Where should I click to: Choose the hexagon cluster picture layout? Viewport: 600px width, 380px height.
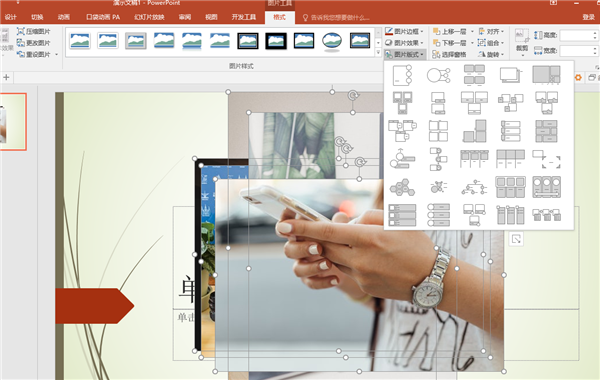[x=402, y=188]
